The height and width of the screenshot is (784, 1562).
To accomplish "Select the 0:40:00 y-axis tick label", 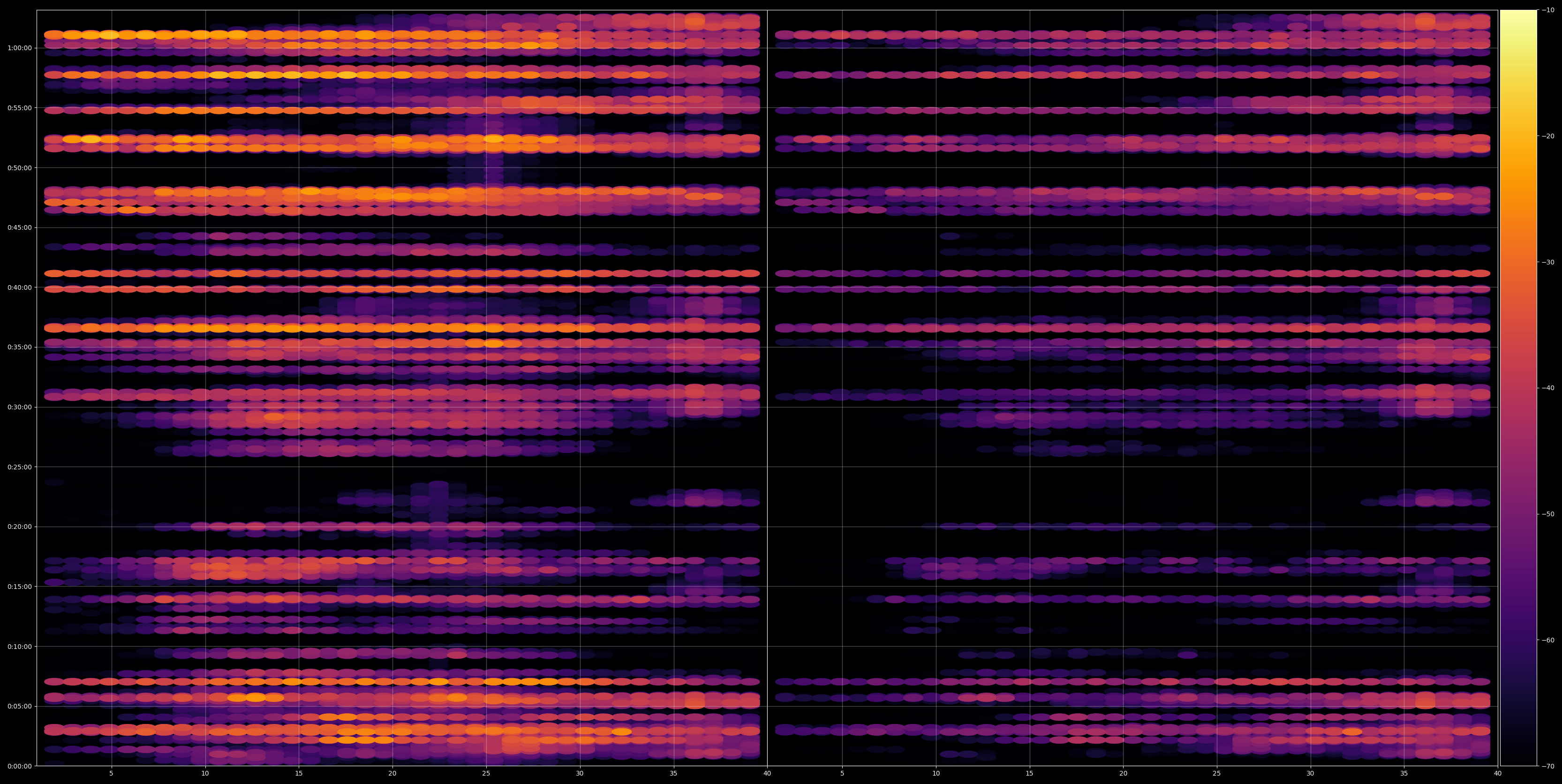I will (x=19, y=287).
